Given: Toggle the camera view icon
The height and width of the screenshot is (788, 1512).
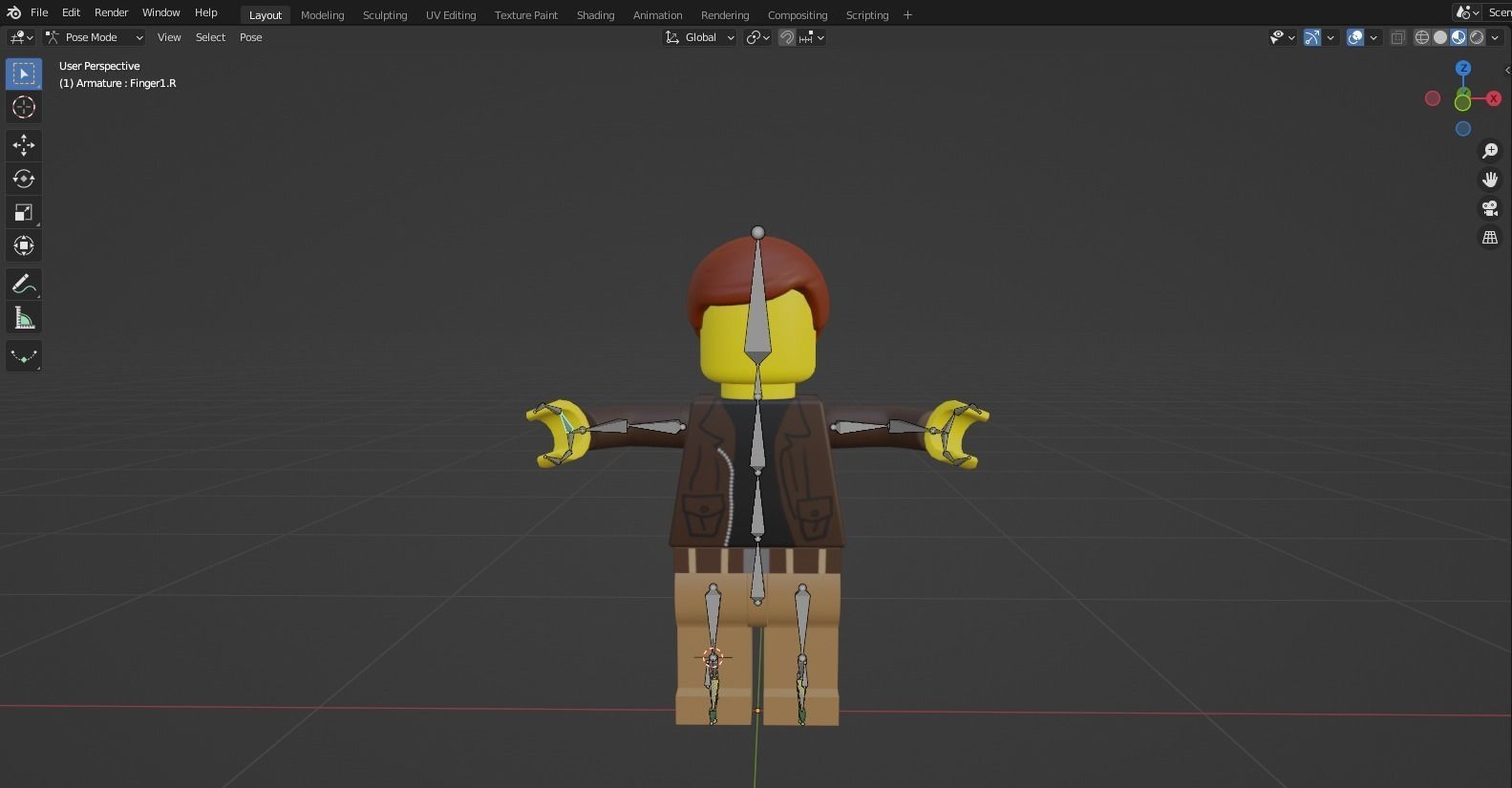Looking at the screenshot, I should point(1490,208).
